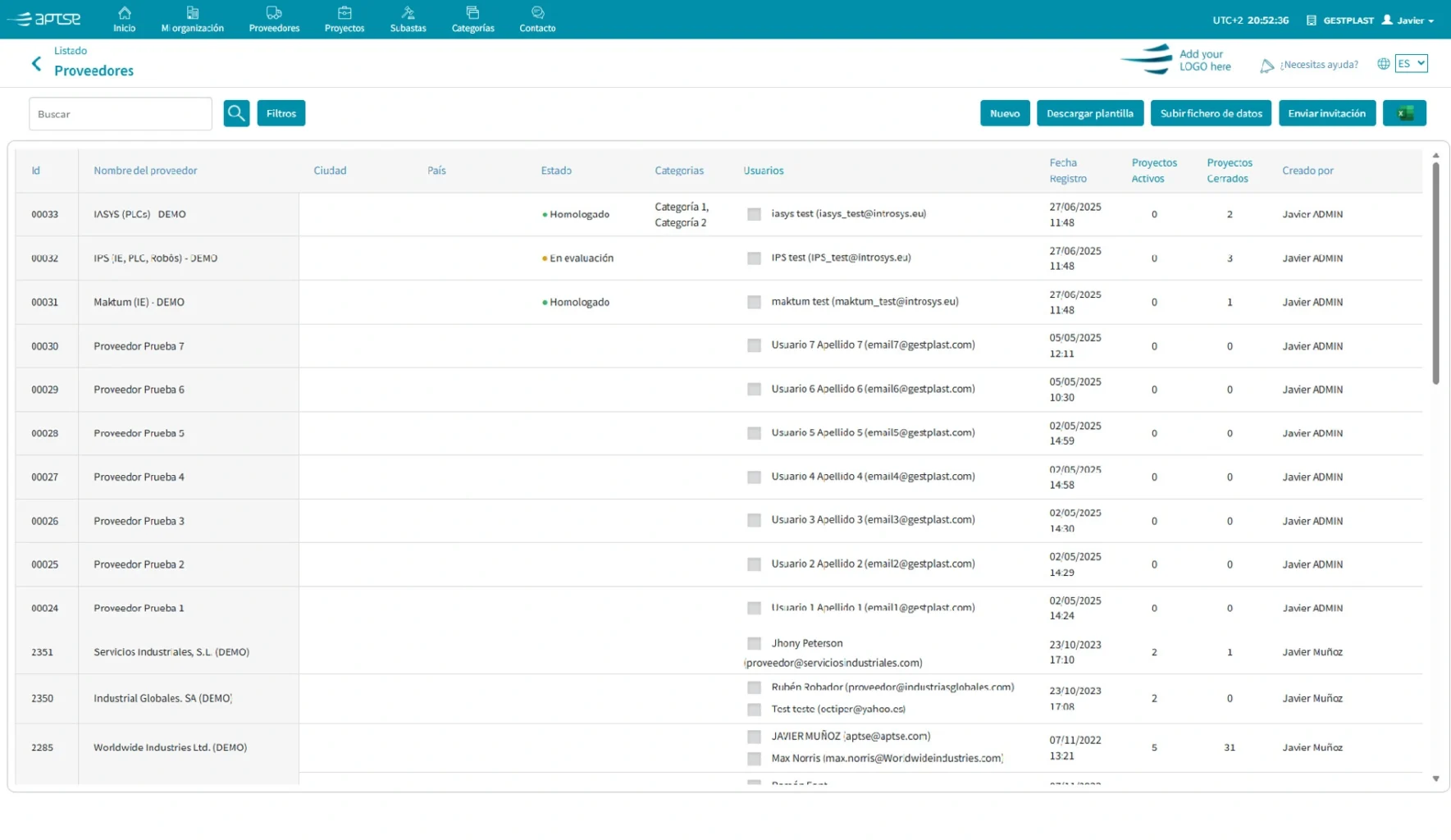Click the search magnifier icon
The width and height of the screenshot is (1451, 840).
tap(236, 113)
